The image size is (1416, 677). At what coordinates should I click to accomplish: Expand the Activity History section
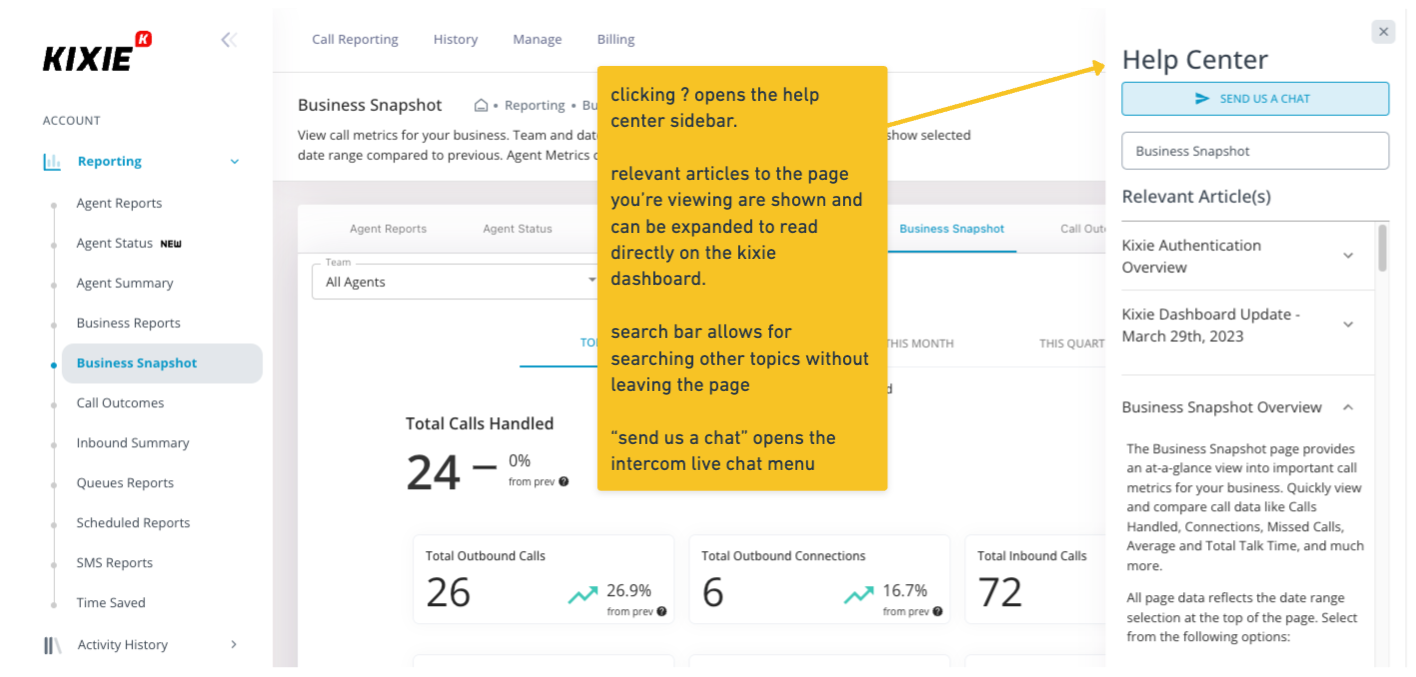pyautogui.click(x=234, y=645)
